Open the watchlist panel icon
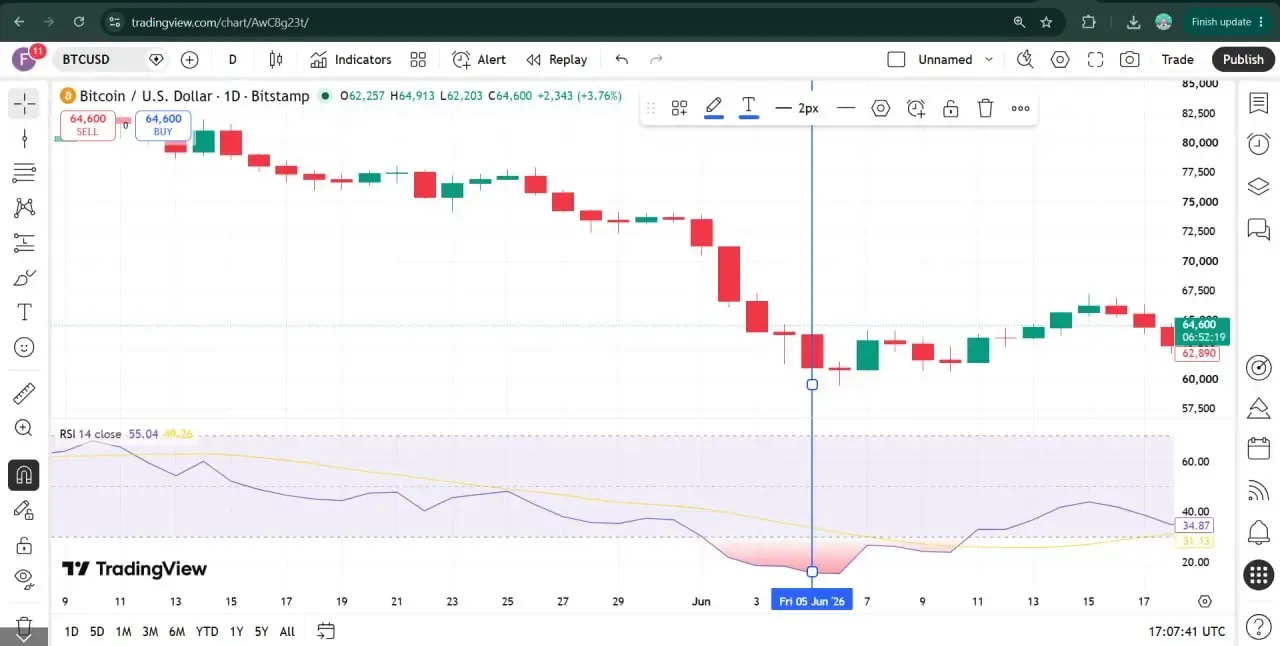 point(1259,102)
